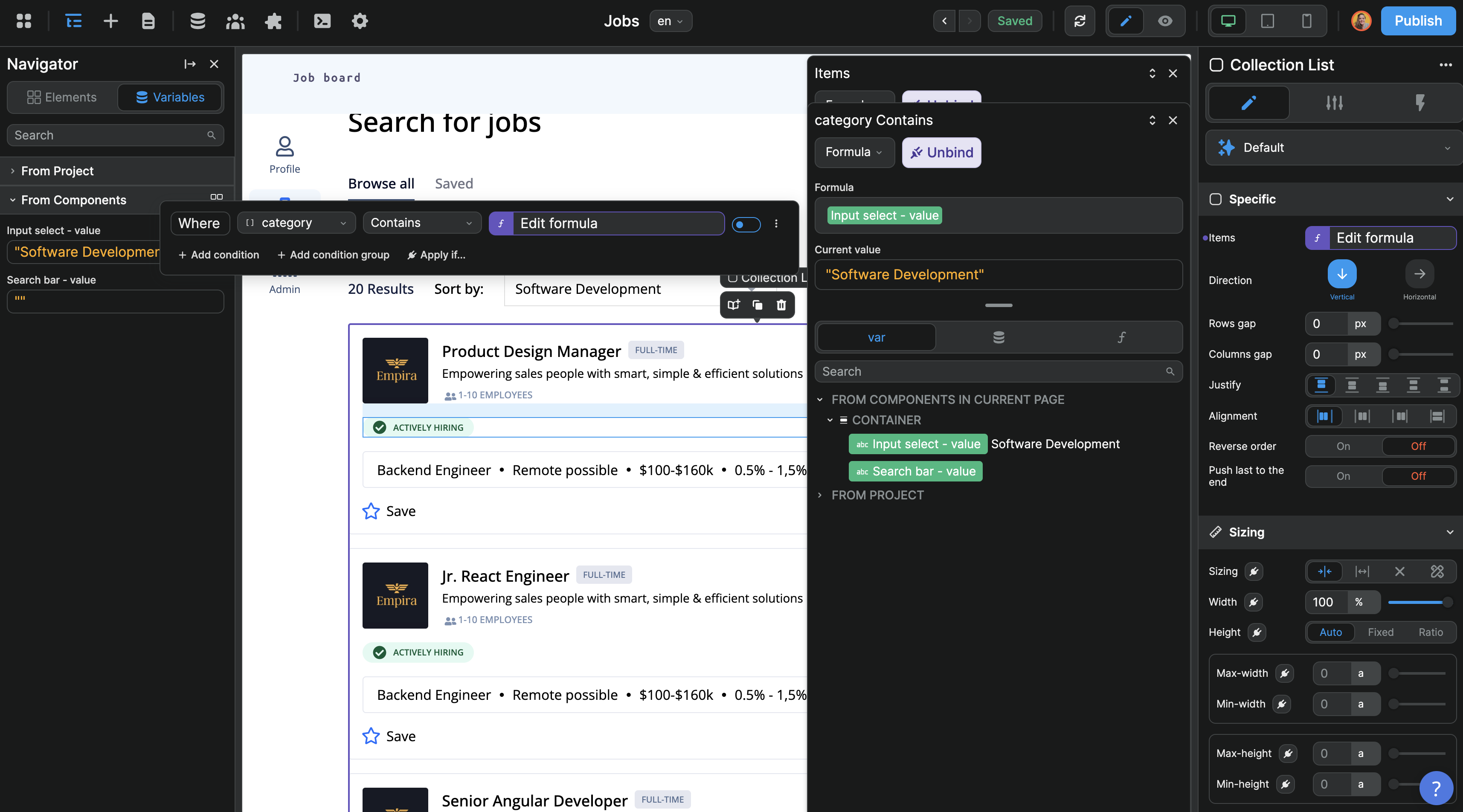Open the collection list settings sliders tab
The image size is (1463, 812).
[x=1334, y=103]
